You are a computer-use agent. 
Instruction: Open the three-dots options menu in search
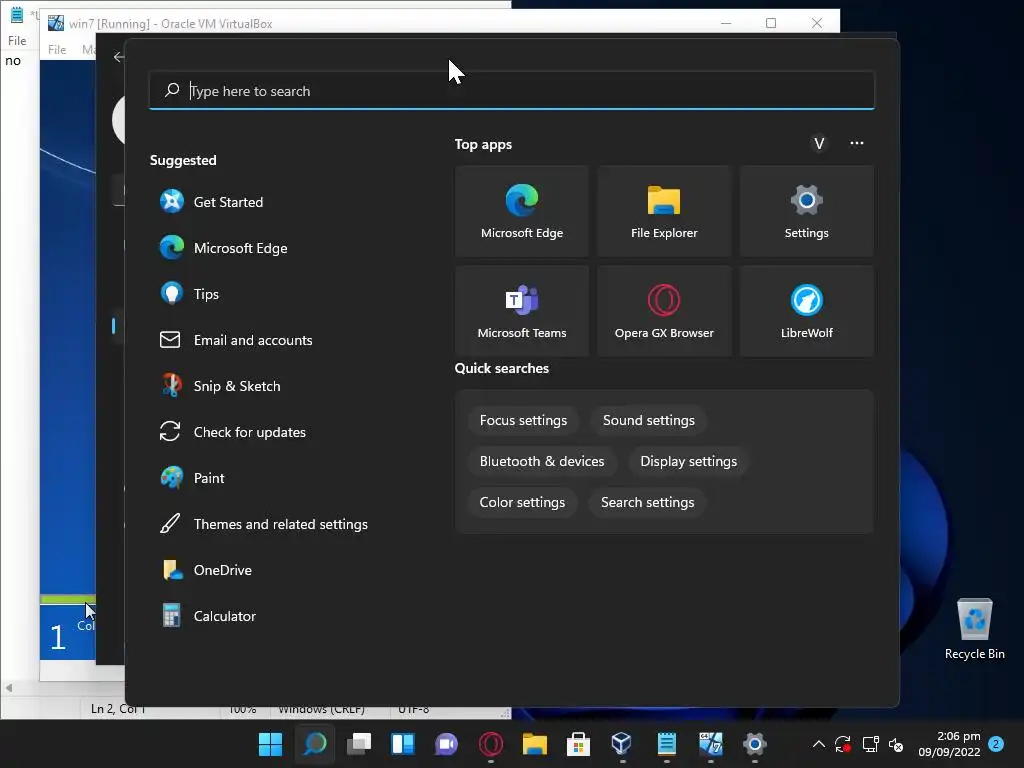857,143
